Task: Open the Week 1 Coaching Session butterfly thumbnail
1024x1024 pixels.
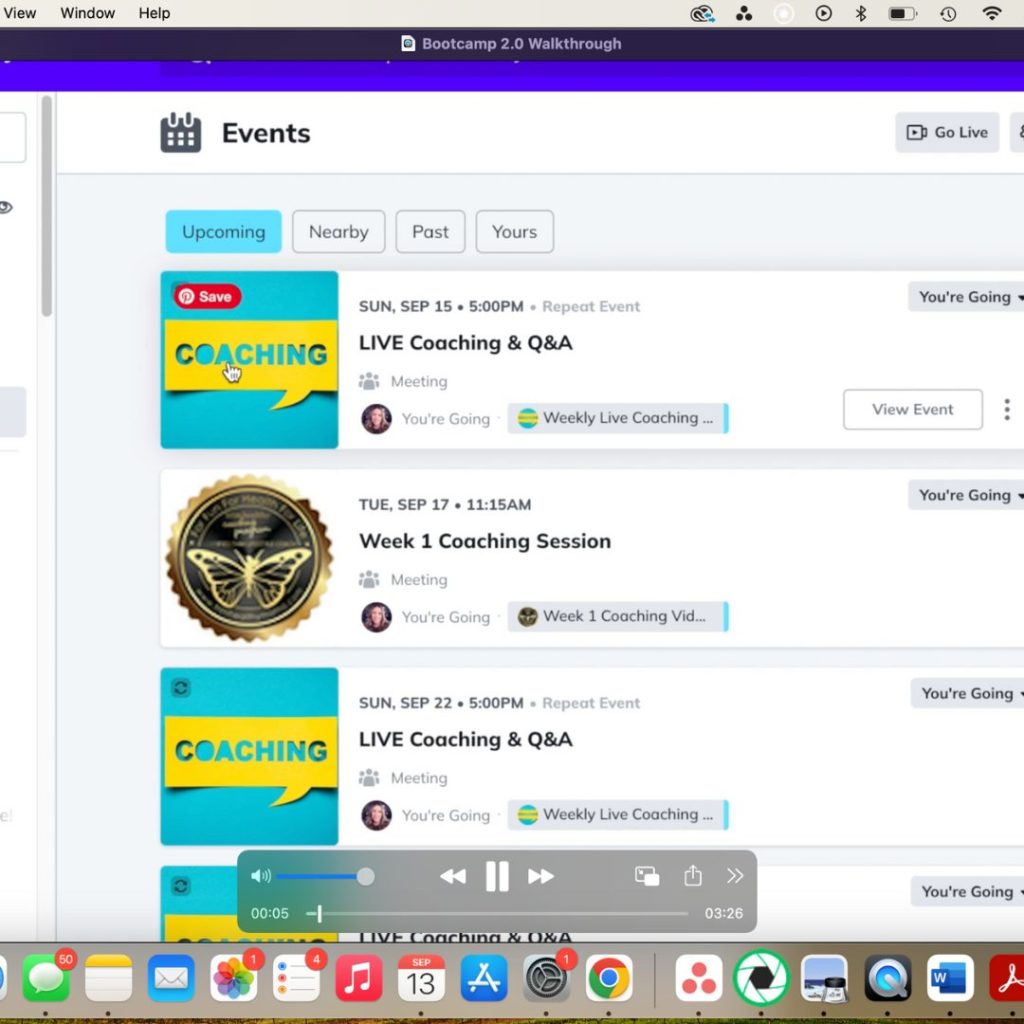Action: (x=249, y=558)
